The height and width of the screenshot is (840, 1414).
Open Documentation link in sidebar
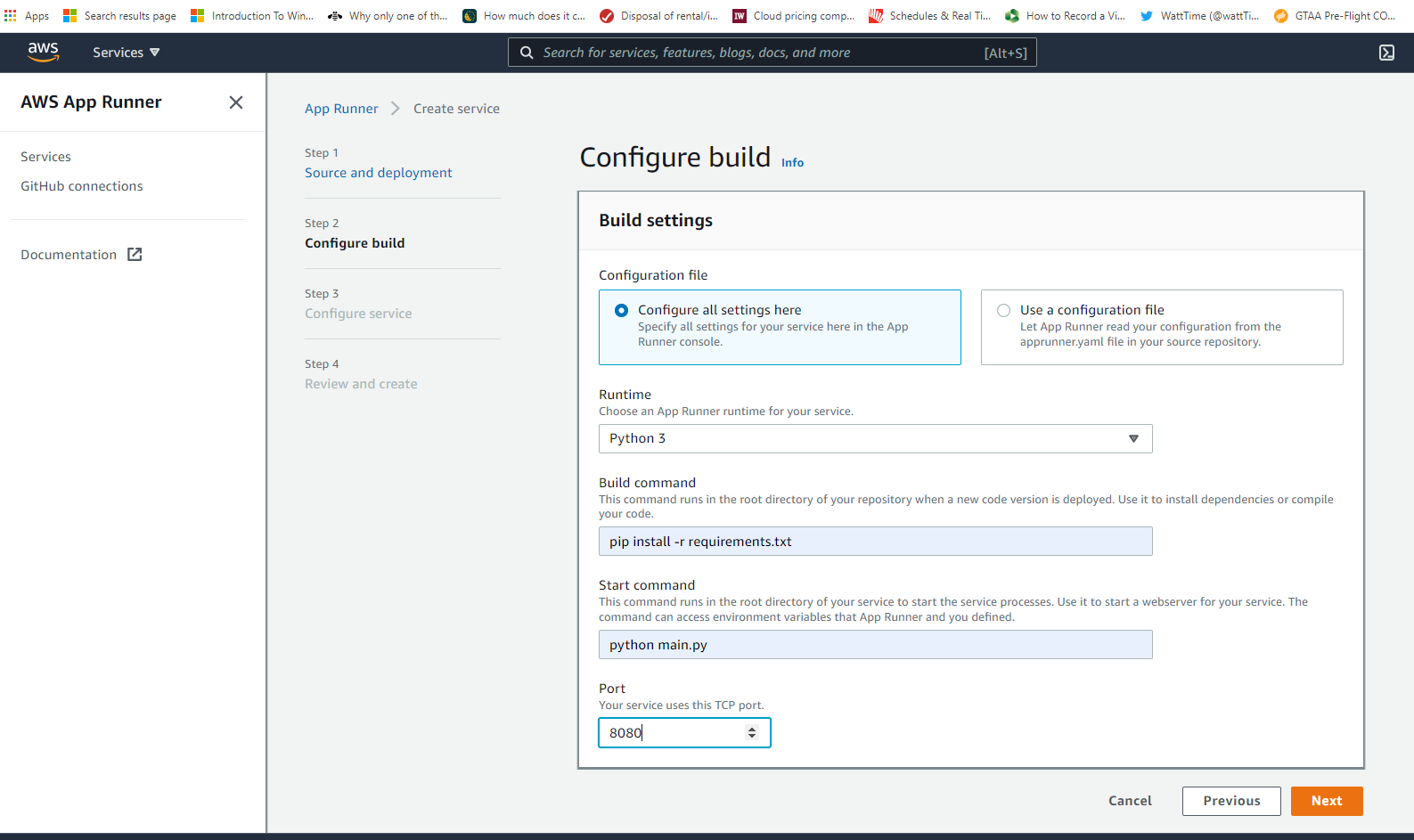click(x=69, y=255)
